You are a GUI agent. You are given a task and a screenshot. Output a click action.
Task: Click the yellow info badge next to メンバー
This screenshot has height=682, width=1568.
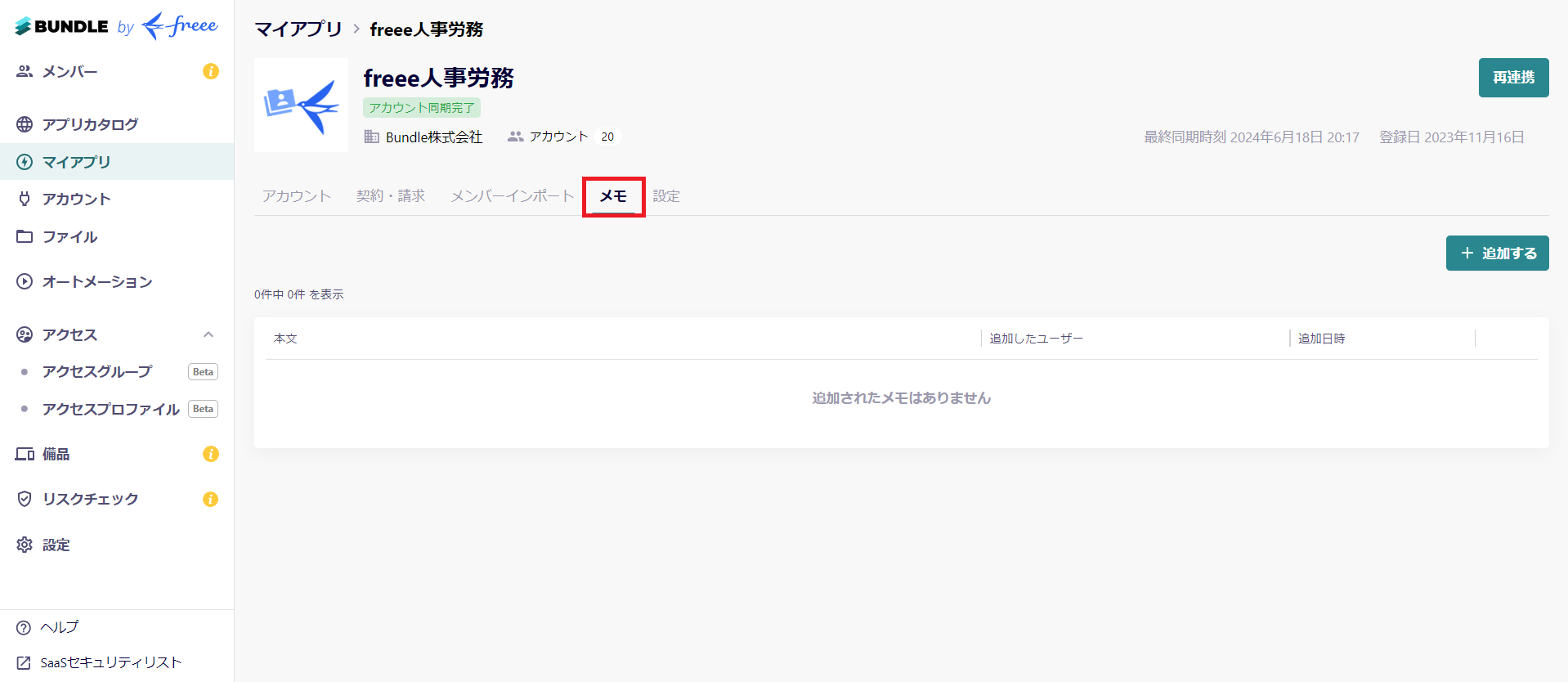point(211,71)
